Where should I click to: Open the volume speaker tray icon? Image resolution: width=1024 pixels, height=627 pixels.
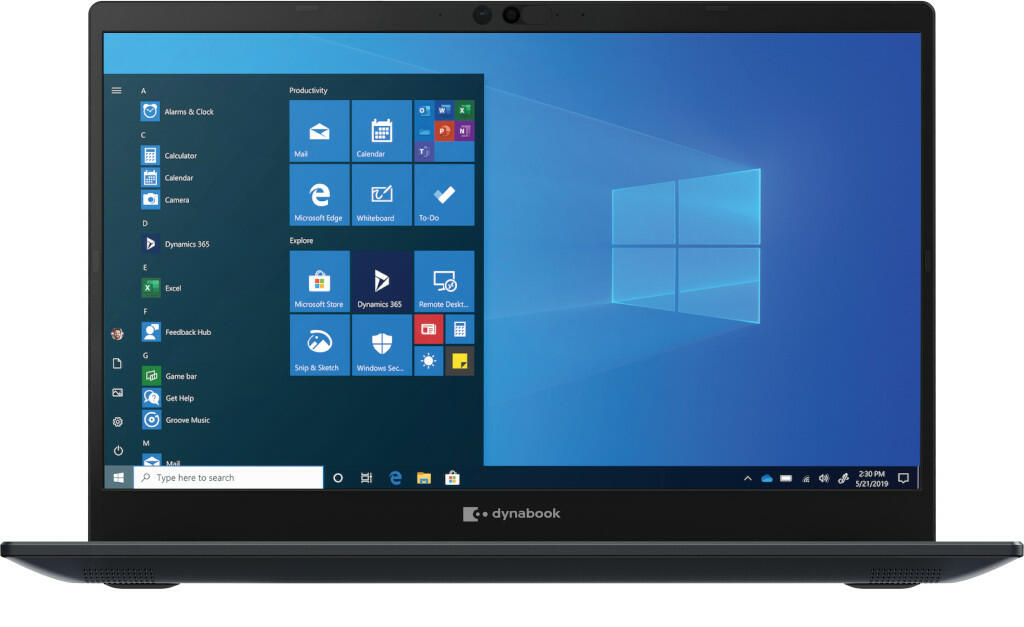pyautogui.click(x=824, y=479)
